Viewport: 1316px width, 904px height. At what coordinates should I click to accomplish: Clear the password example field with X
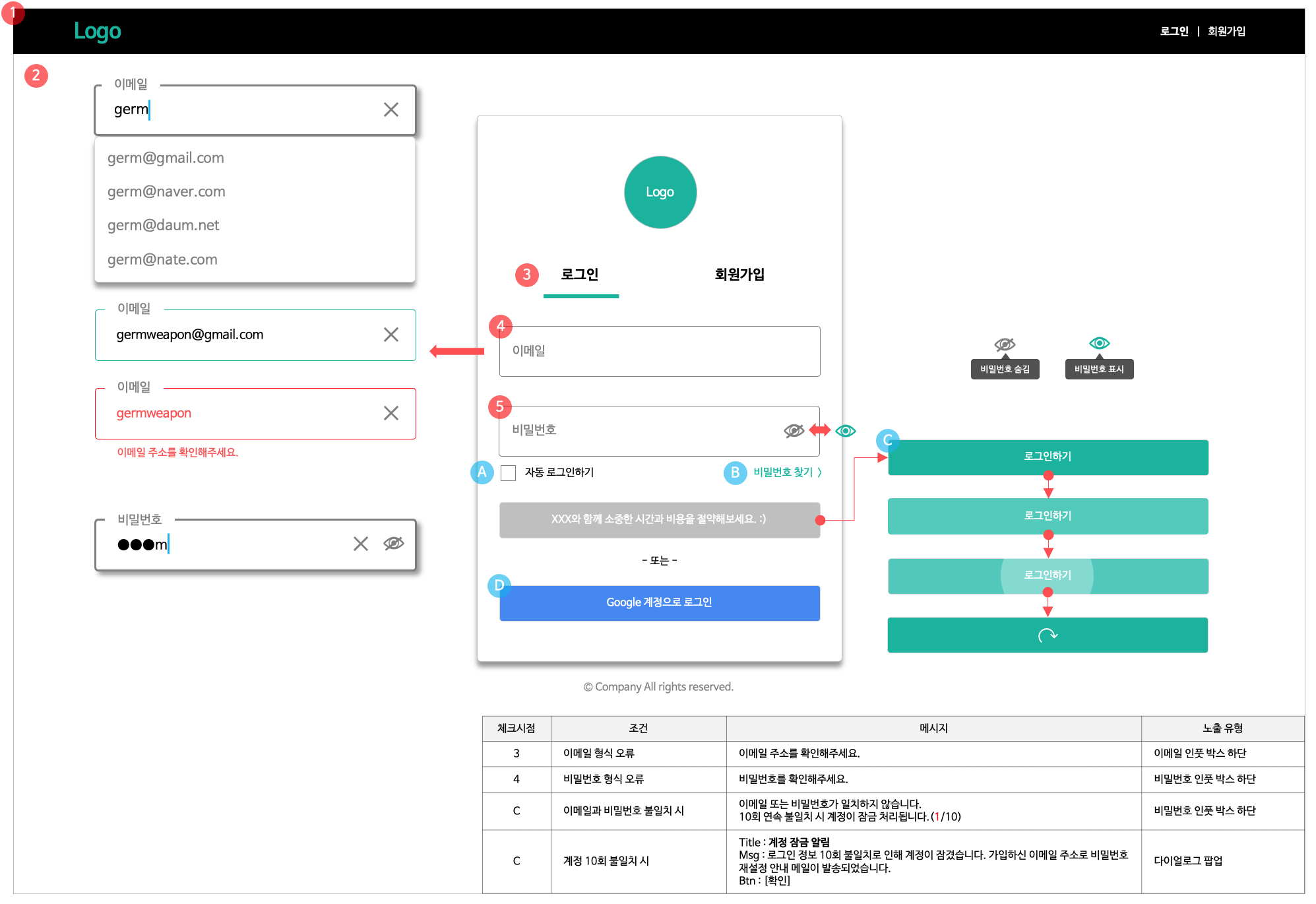pos(360,544)
